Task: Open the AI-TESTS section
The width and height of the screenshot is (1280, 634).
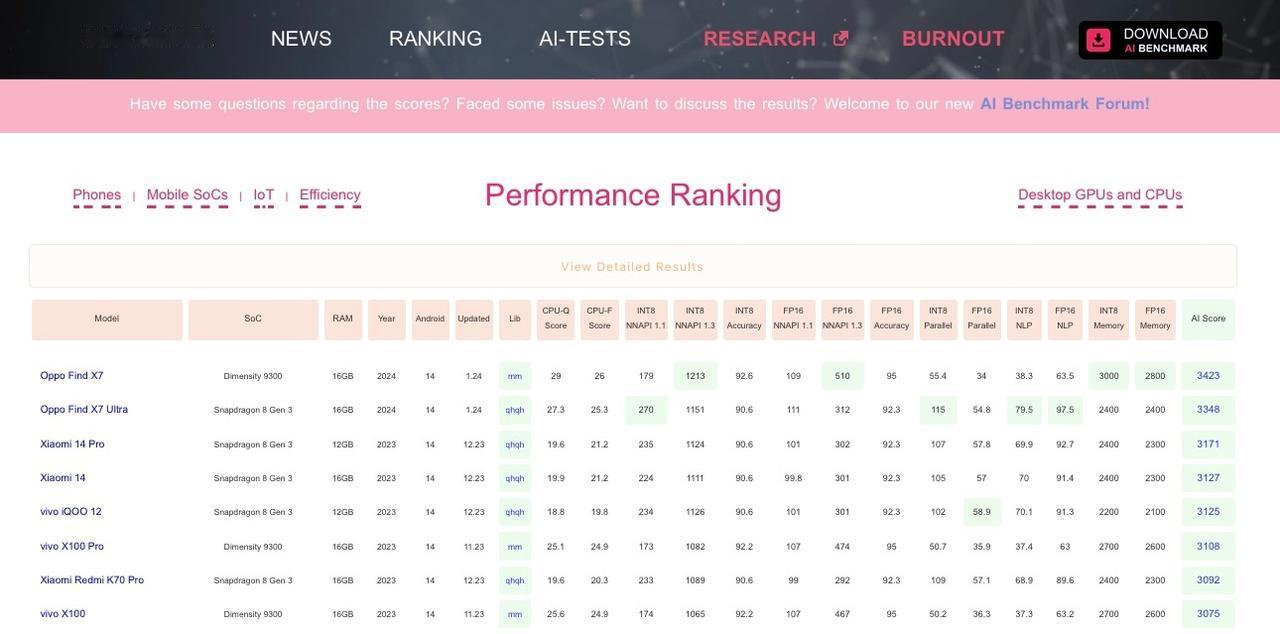Action: 585,39
